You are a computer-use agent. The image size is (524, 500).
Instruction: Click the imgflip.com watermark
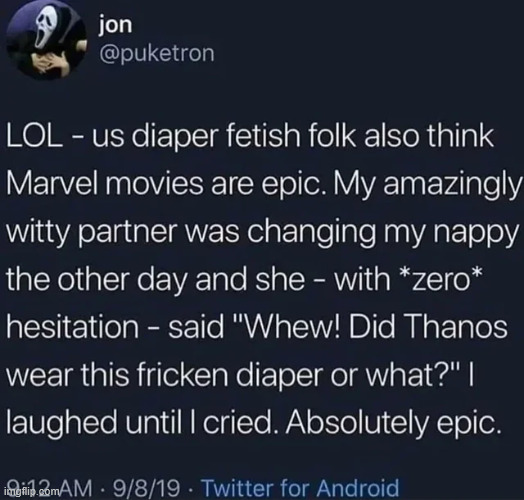tap(33, 491)
